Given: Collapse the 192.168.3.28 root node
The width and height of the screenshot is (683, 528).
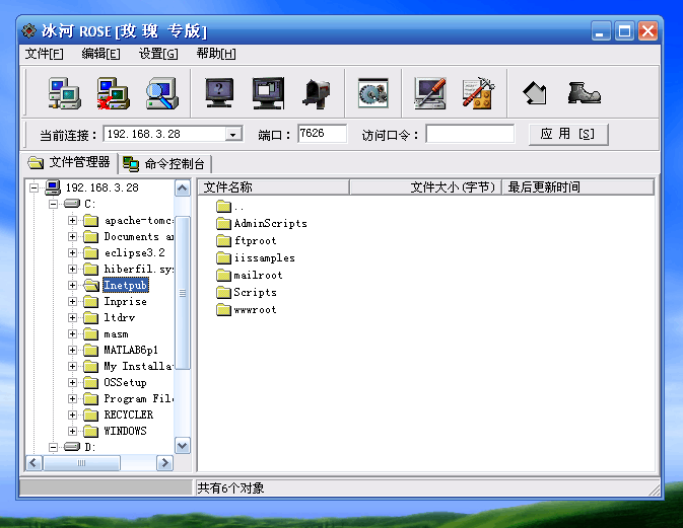Looking at the screenshot, I should (x=34, y=188).
